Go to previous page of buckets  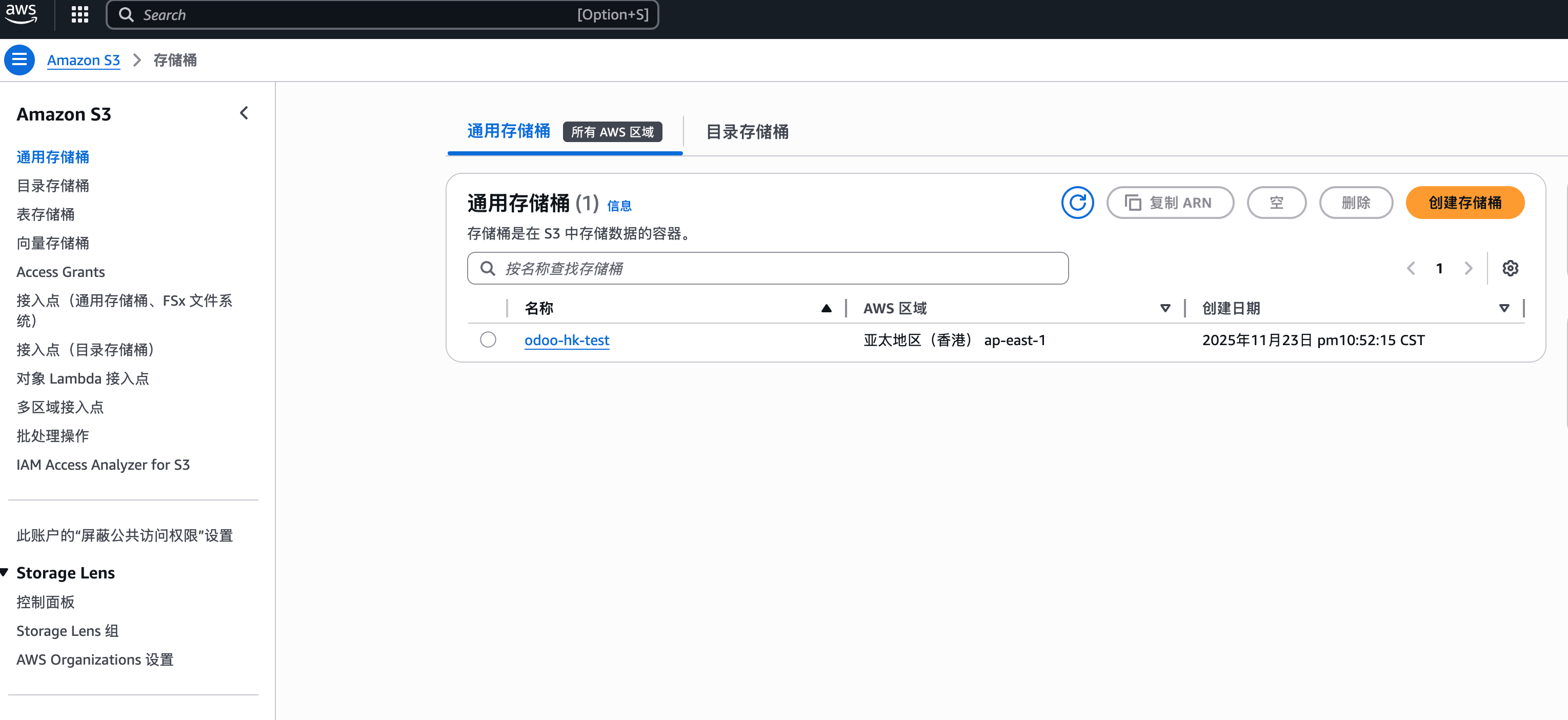[x=1411, y=268]
